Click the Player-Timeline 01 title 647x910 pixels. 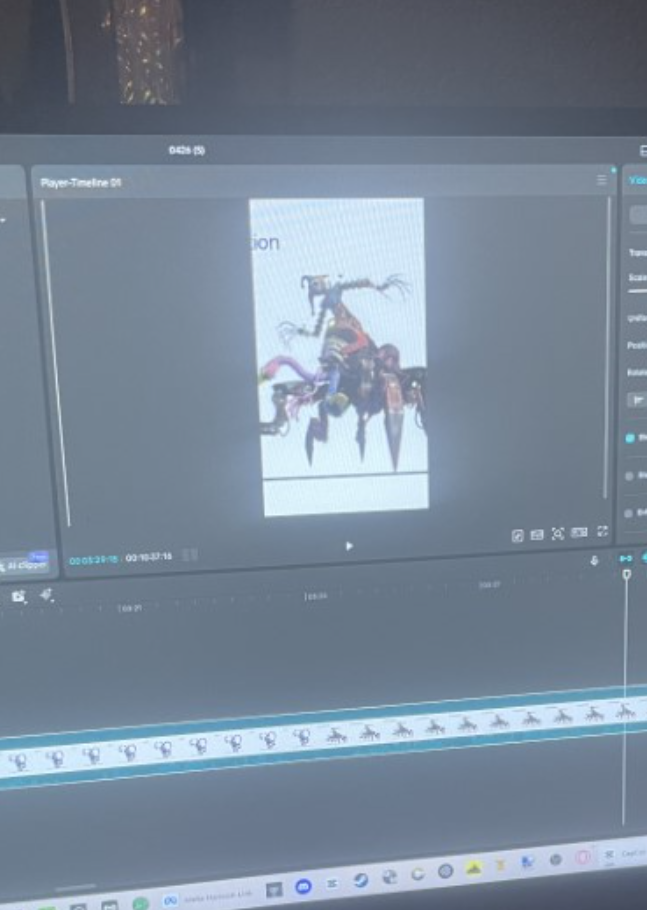(x=80, y=183)
